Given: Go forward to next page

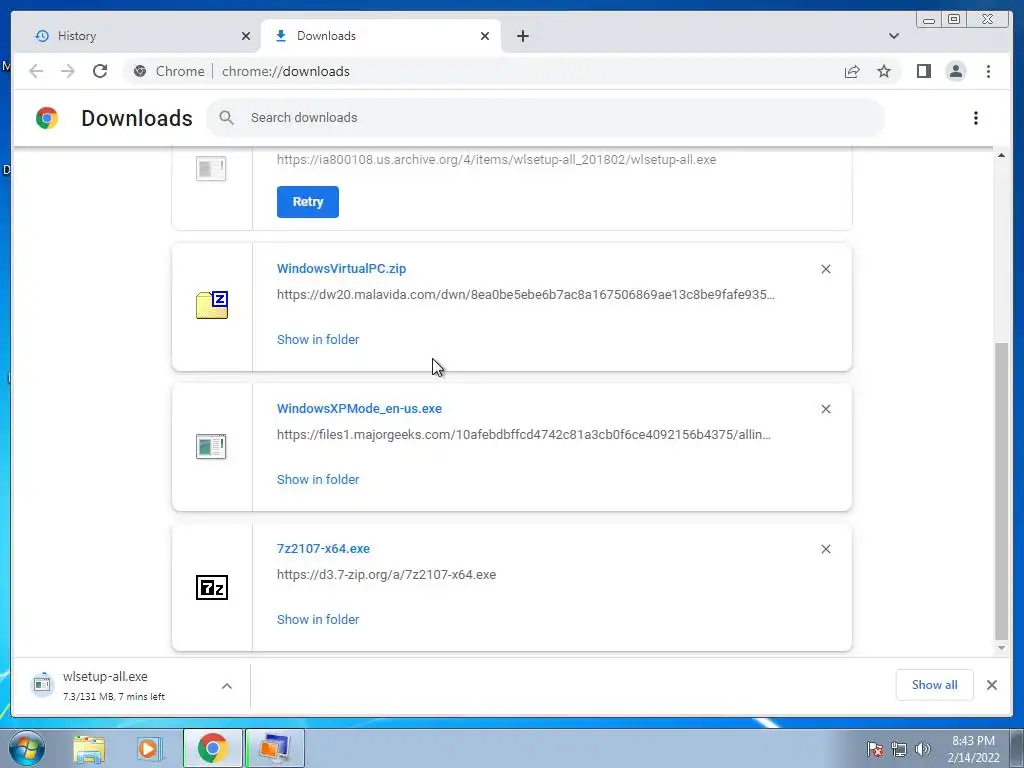Looking at the screenshot, I should (68, 71).
